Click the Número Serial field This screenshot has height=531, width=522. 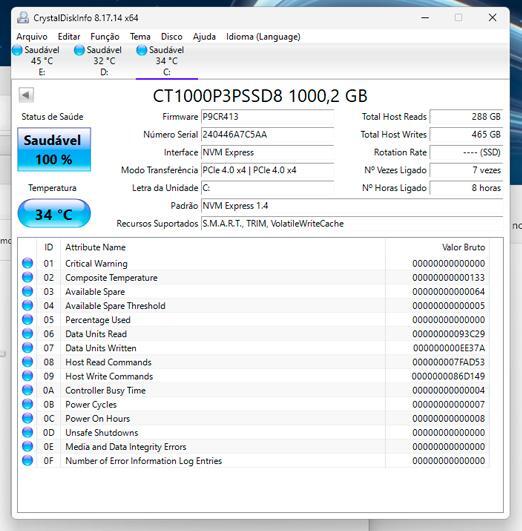(268, 135)
